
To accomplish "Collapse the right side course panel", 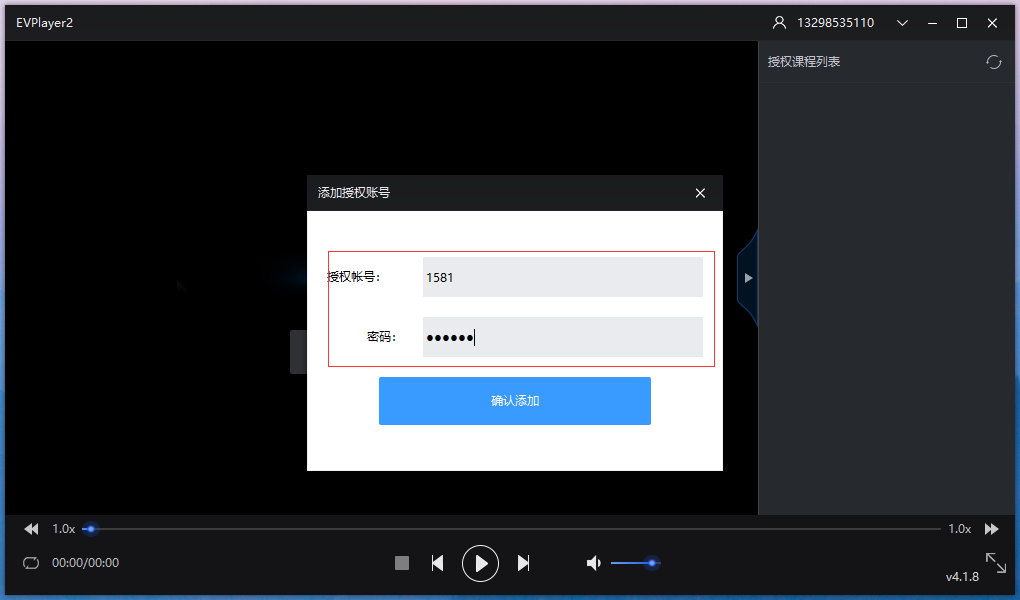I will pyautogui.click(x=748, y=278).
